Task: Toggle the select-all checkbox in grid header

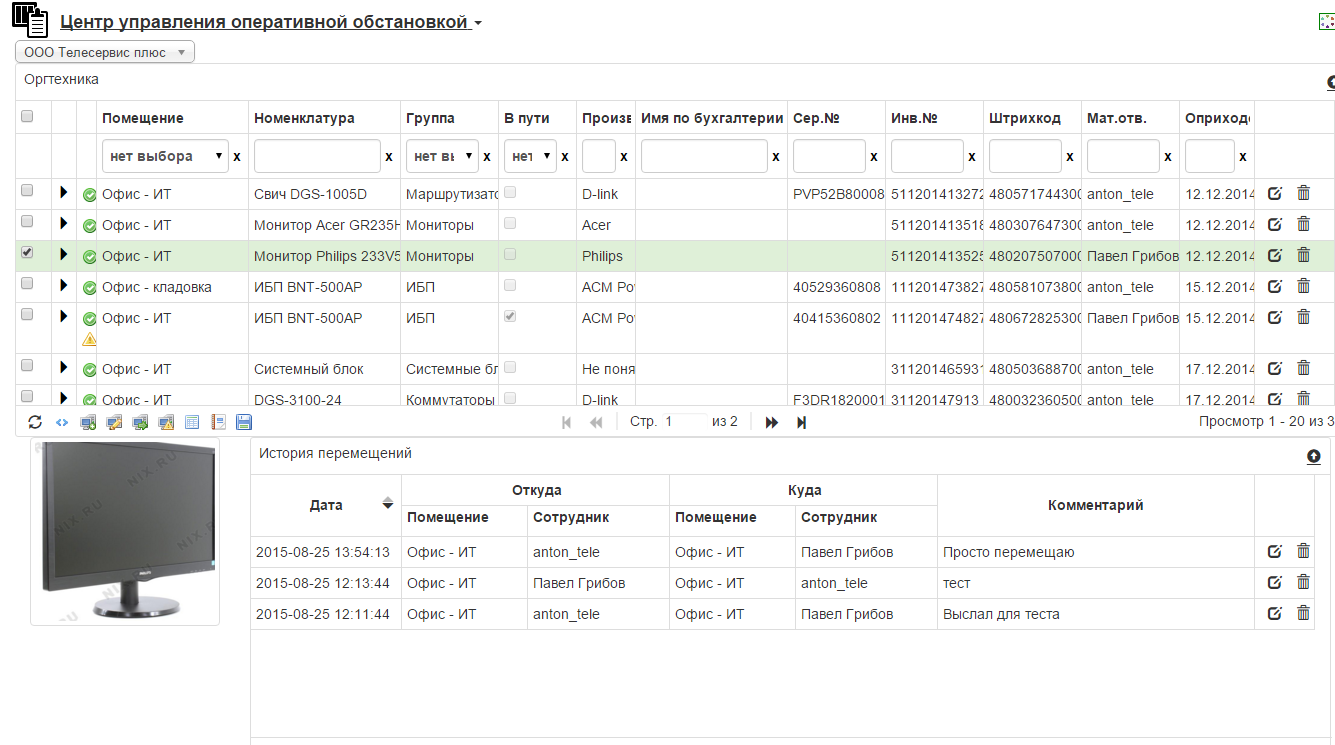Action: 27,117
